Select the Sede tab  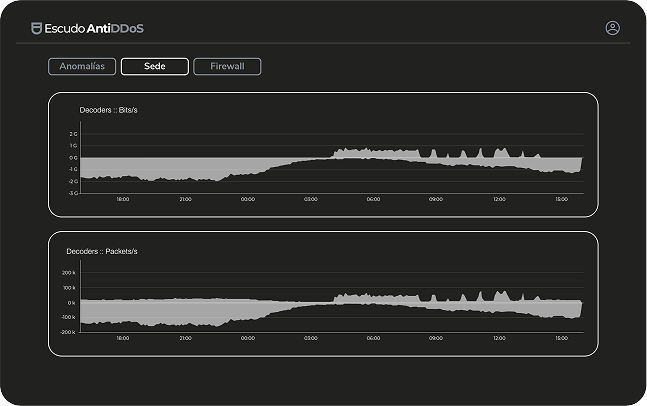click(155, 67)
